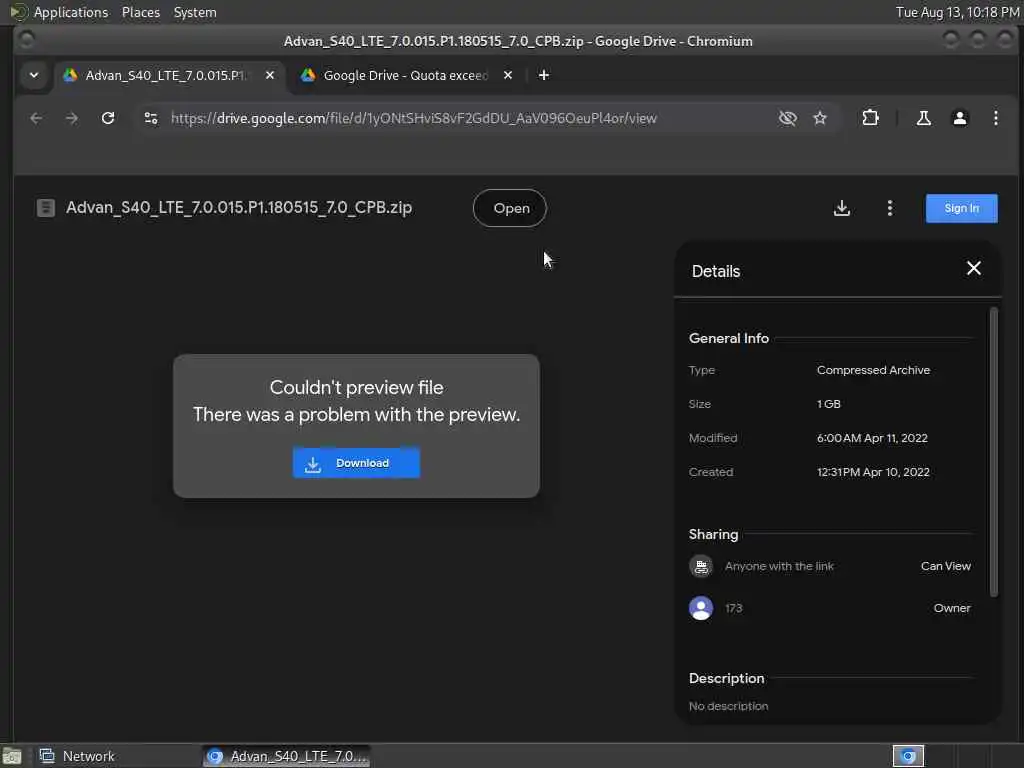Image resolution: width=1024 pixels, height=768 pixels.
Task: Click the Sign in button
Action: (961, 208)
